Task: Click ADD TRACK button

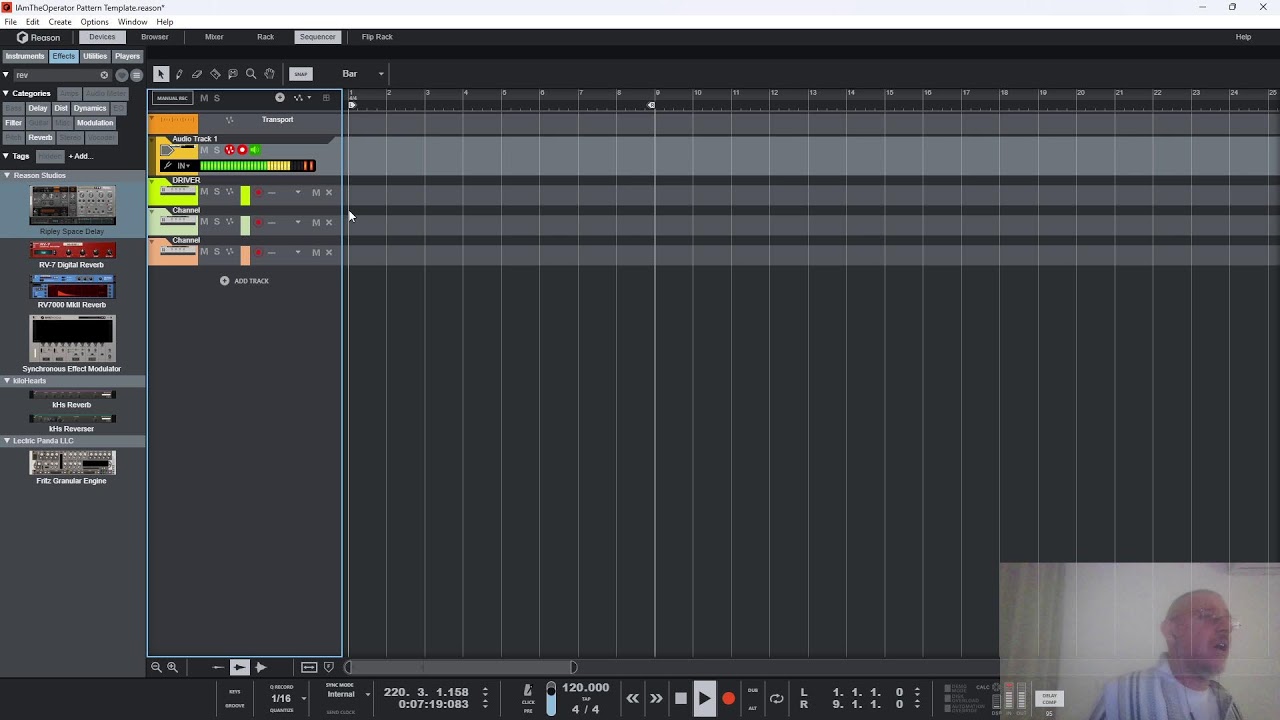Action: tap(245, 281)
